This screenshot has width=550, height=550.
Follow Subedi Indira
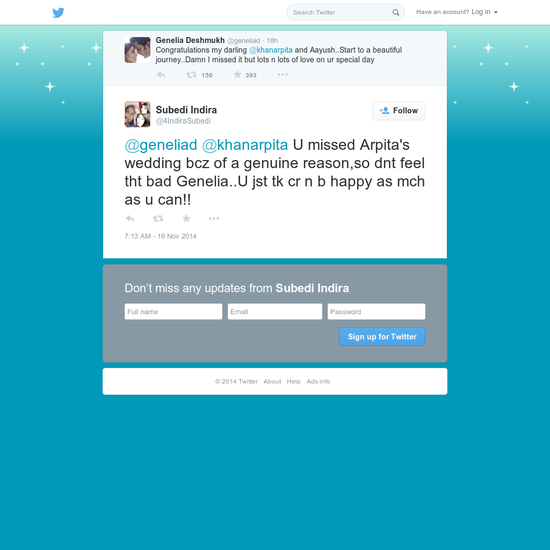[399, 111]
